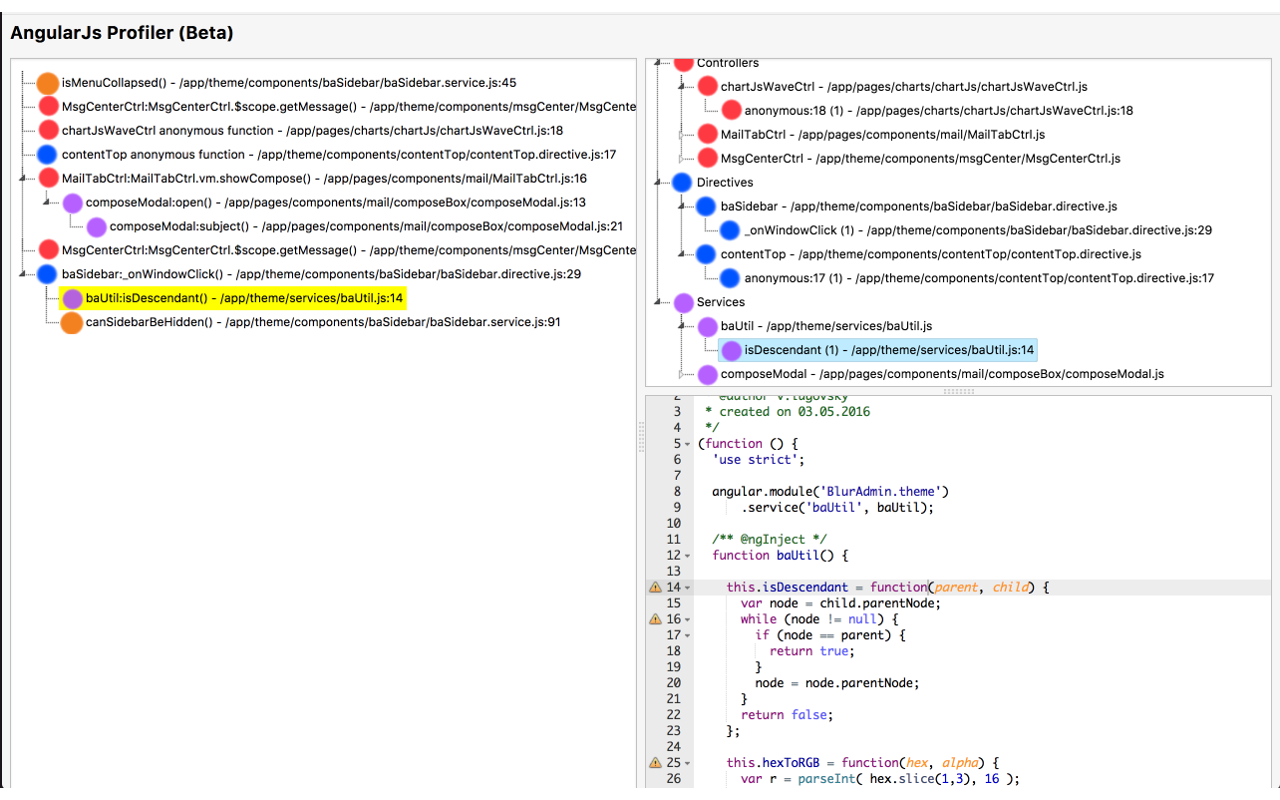Click the orange circle icon beside canSidebarBeHidden
The image size is (1280, 800).
tap(71, 322)
